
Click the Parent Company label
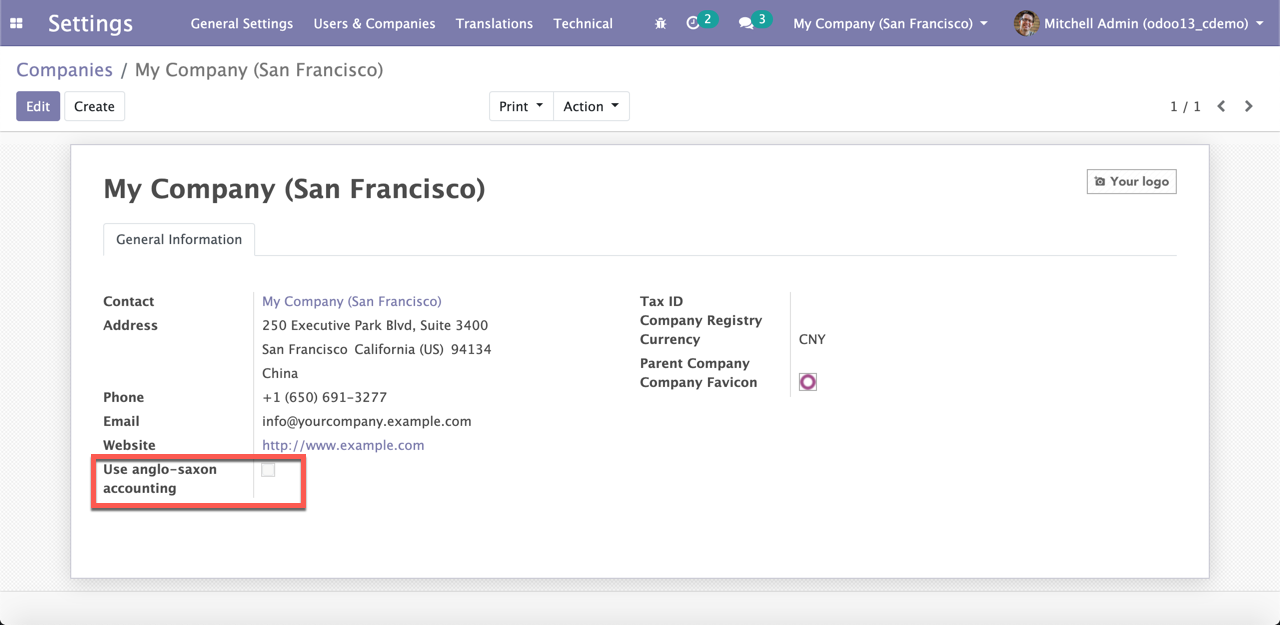[695, 363]
